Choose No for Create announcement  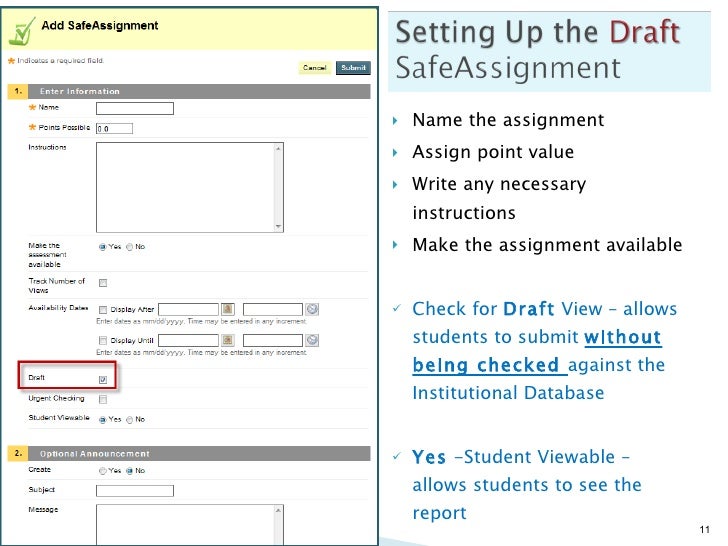130,471
